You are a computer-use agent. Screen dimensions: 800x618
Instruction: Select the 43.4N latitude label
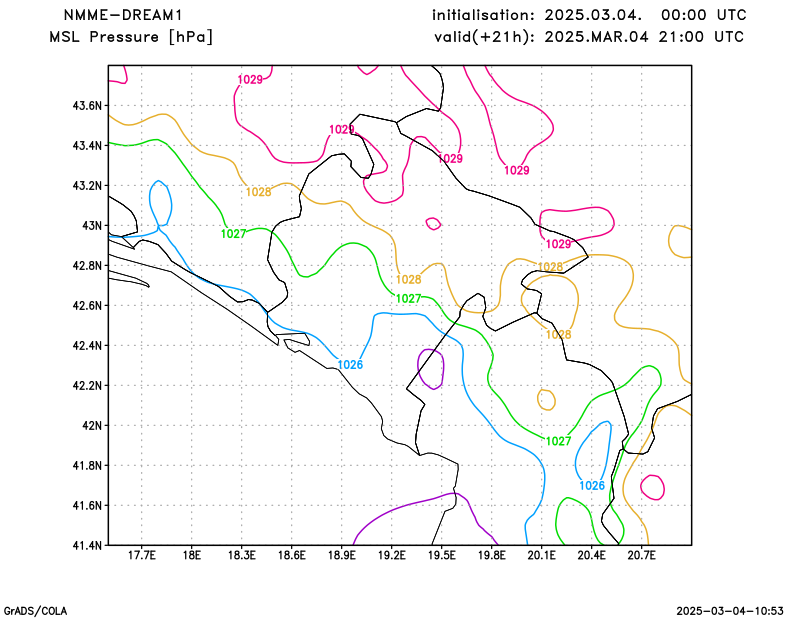click(x=87, y=145)
